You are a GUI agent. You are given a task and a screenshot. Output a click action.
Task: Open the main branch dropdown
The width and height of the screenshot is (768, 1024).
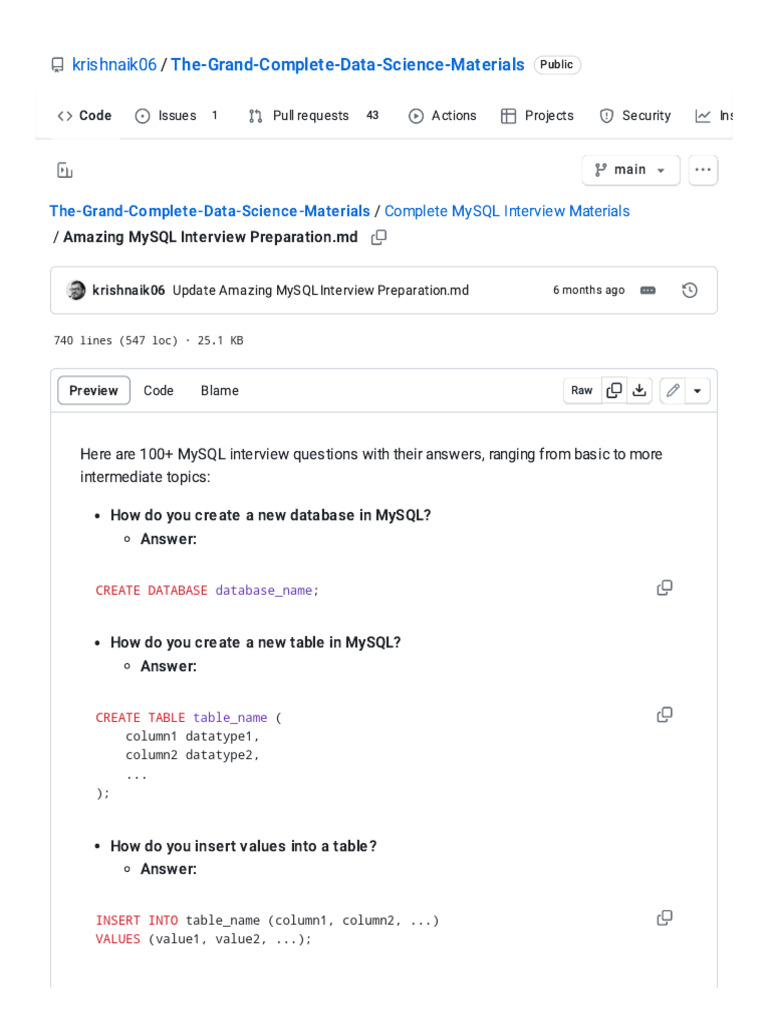tap(631, 170)
